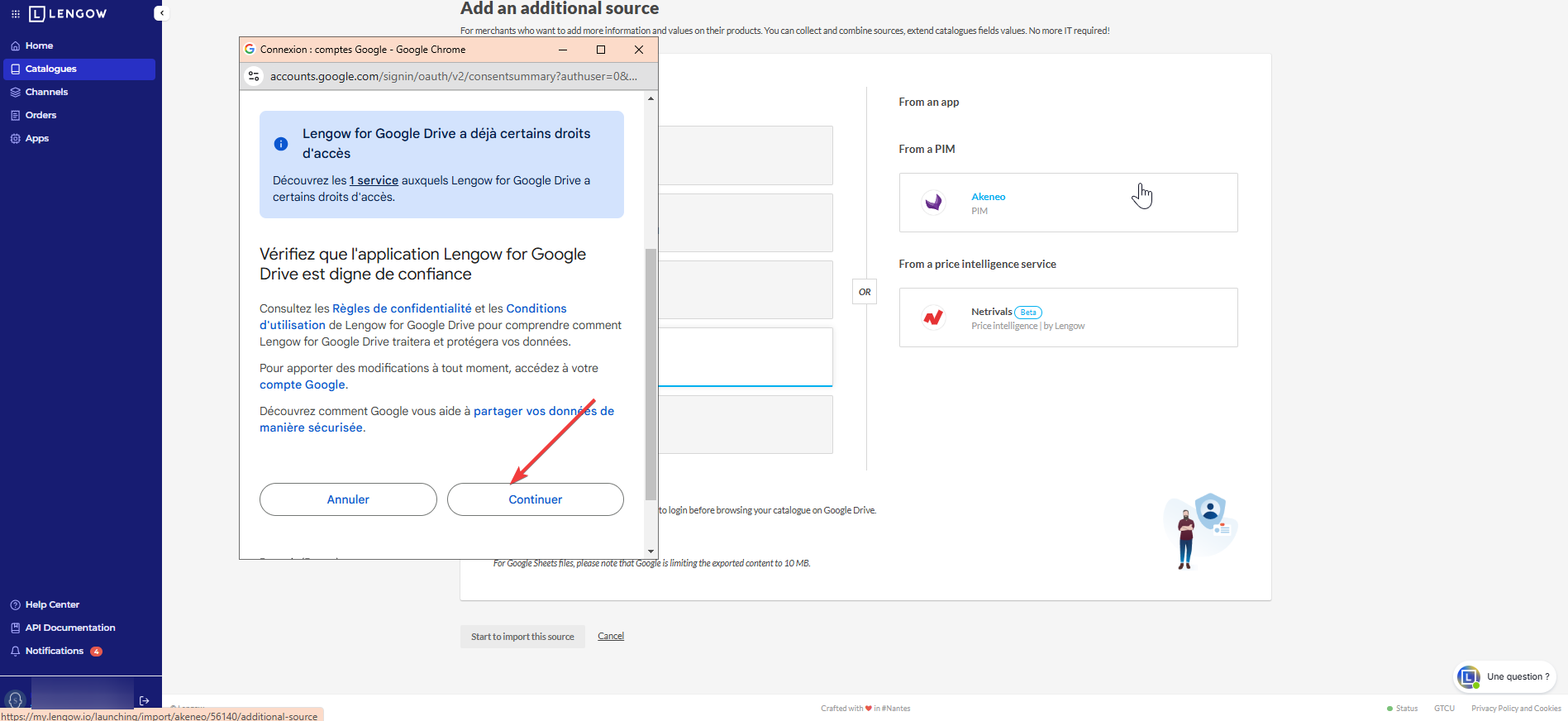Open the Channels section

[x=46, y=92]
